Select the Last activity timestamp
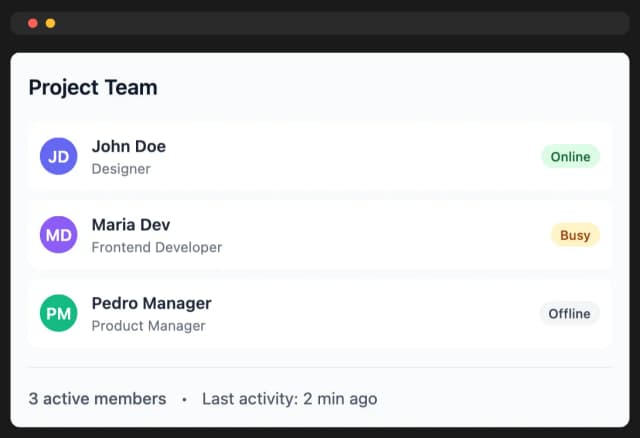 point(289,399)
